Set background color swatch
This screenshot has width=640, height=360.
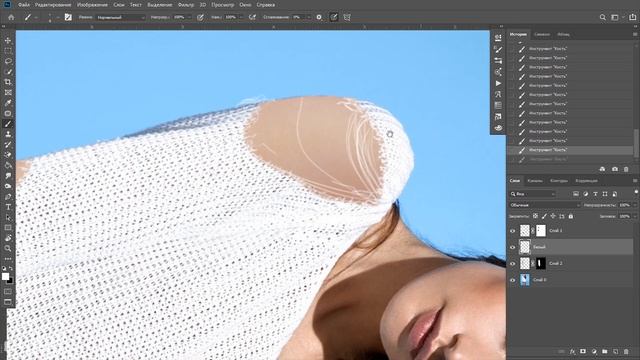click(x=11, y=281)
